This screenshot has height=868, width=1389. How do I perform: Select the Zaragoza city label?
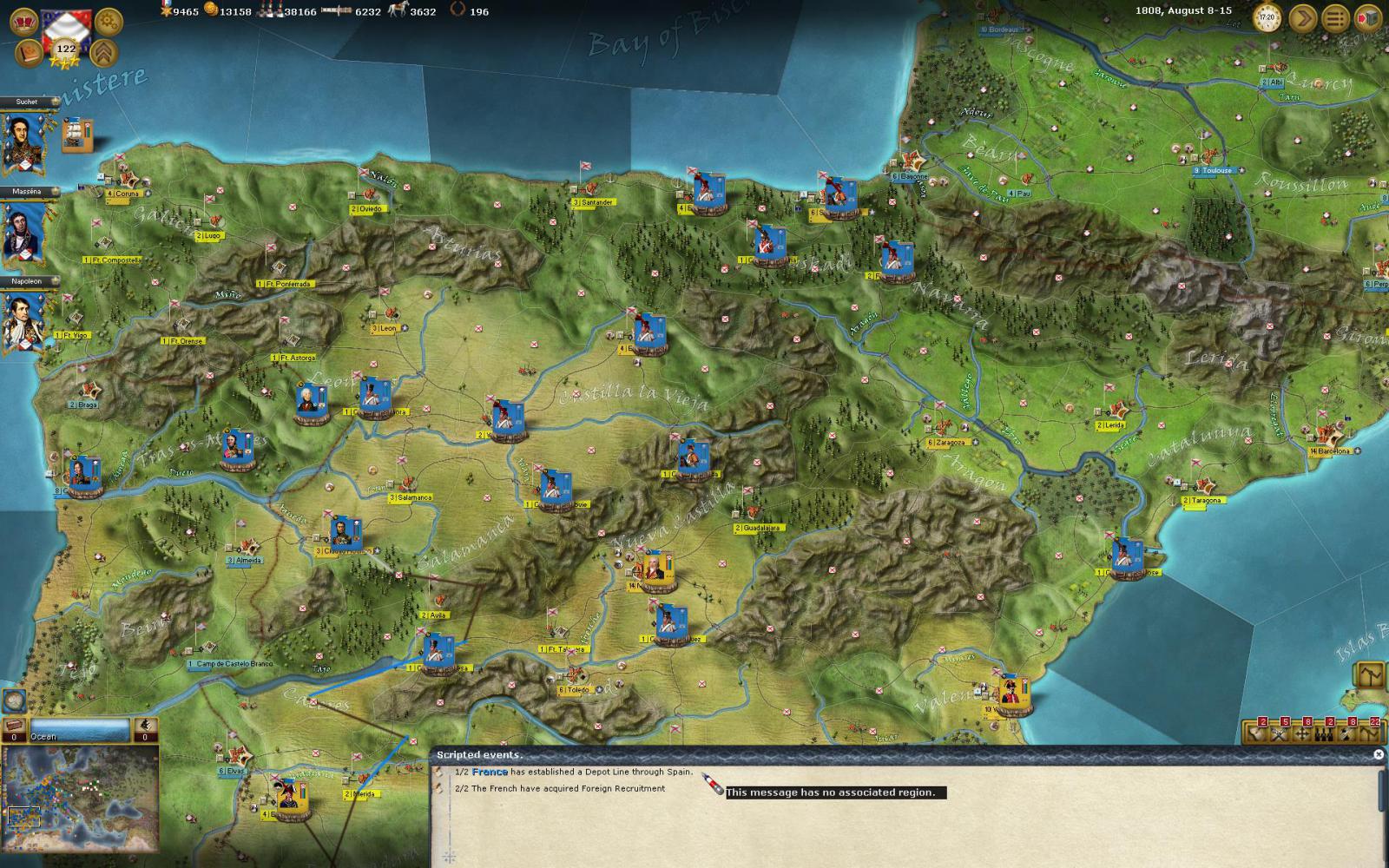click(948, 443)
